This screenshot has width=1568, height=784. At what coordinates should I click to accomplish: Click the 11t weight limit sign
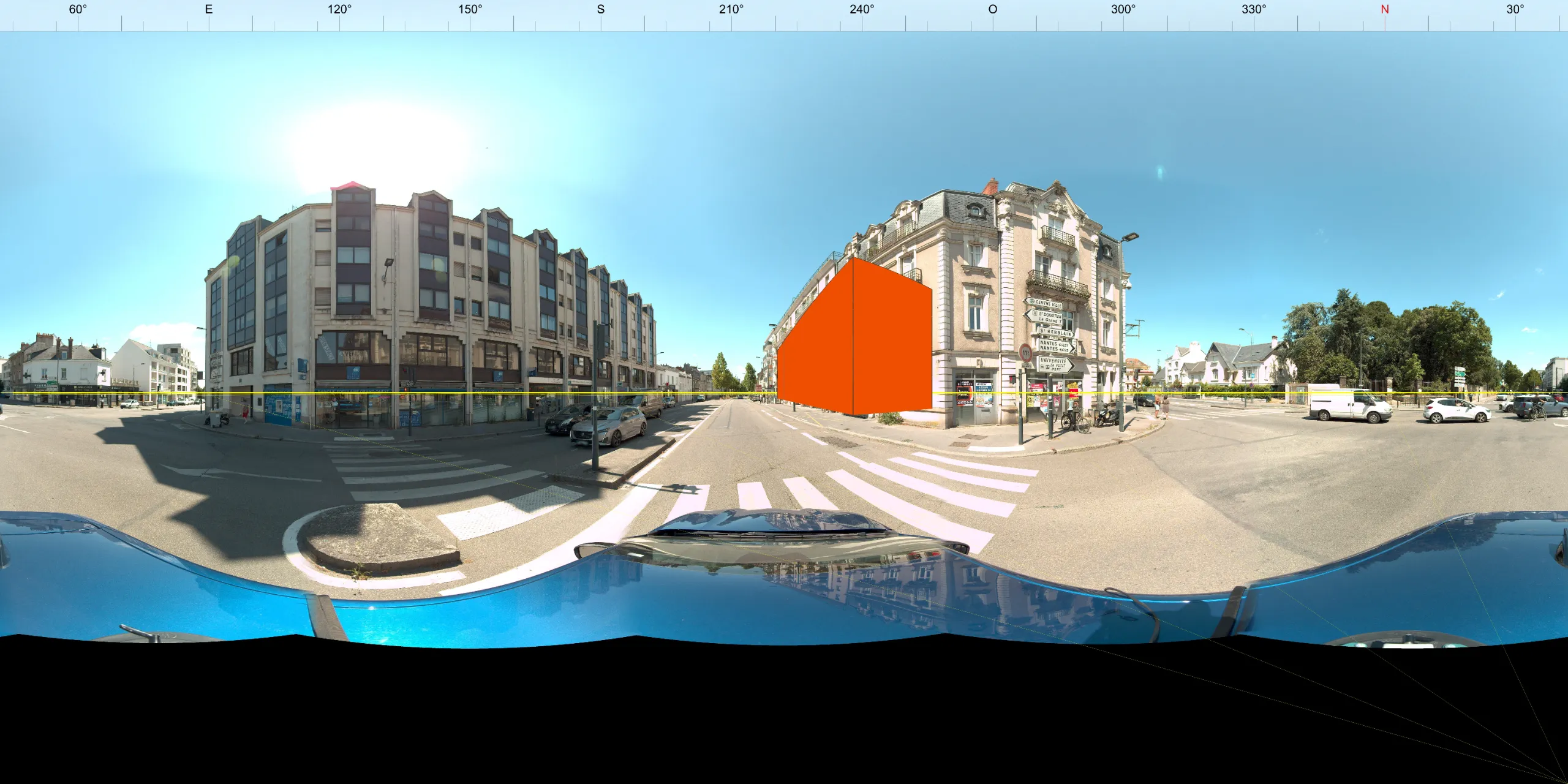pos(1025,353)
